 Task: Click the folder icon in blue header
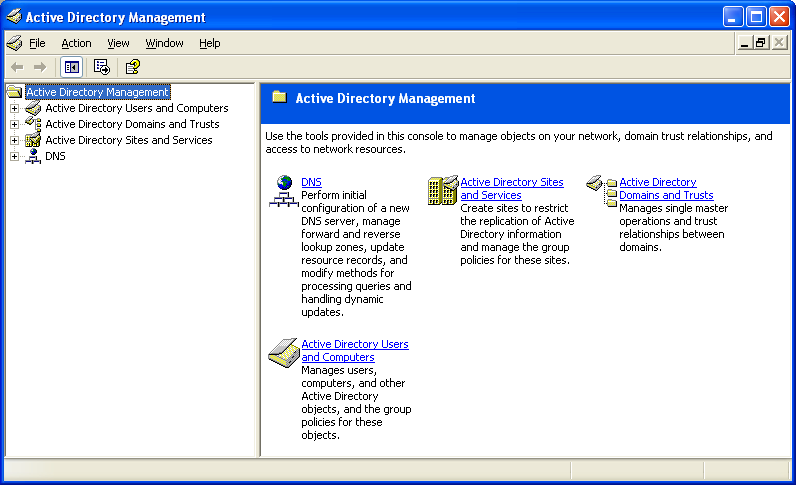(280, 97)
